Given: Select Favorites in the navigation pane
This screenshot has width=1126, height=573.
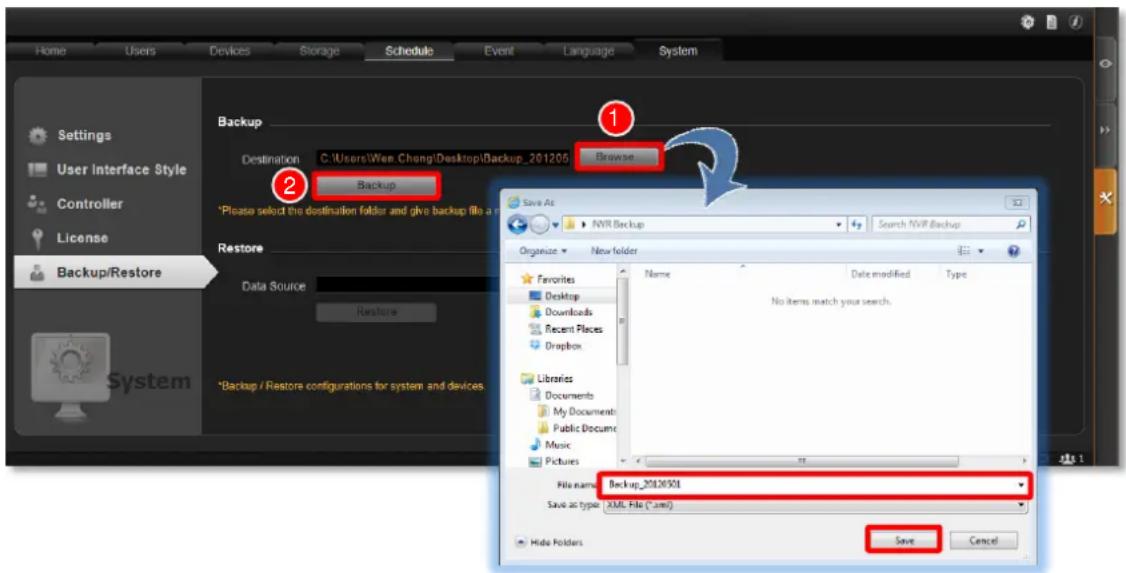Looking at the screenshot, I should [x=549, y=279].
